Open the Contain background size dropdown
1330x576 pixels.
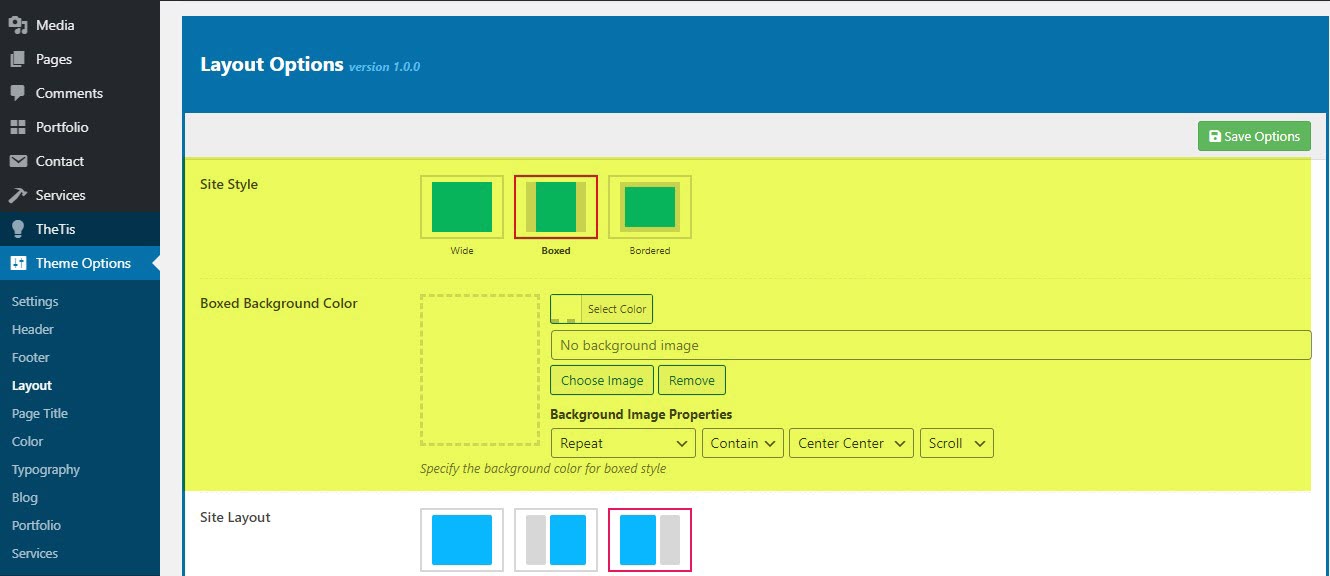tap(743, 443)
